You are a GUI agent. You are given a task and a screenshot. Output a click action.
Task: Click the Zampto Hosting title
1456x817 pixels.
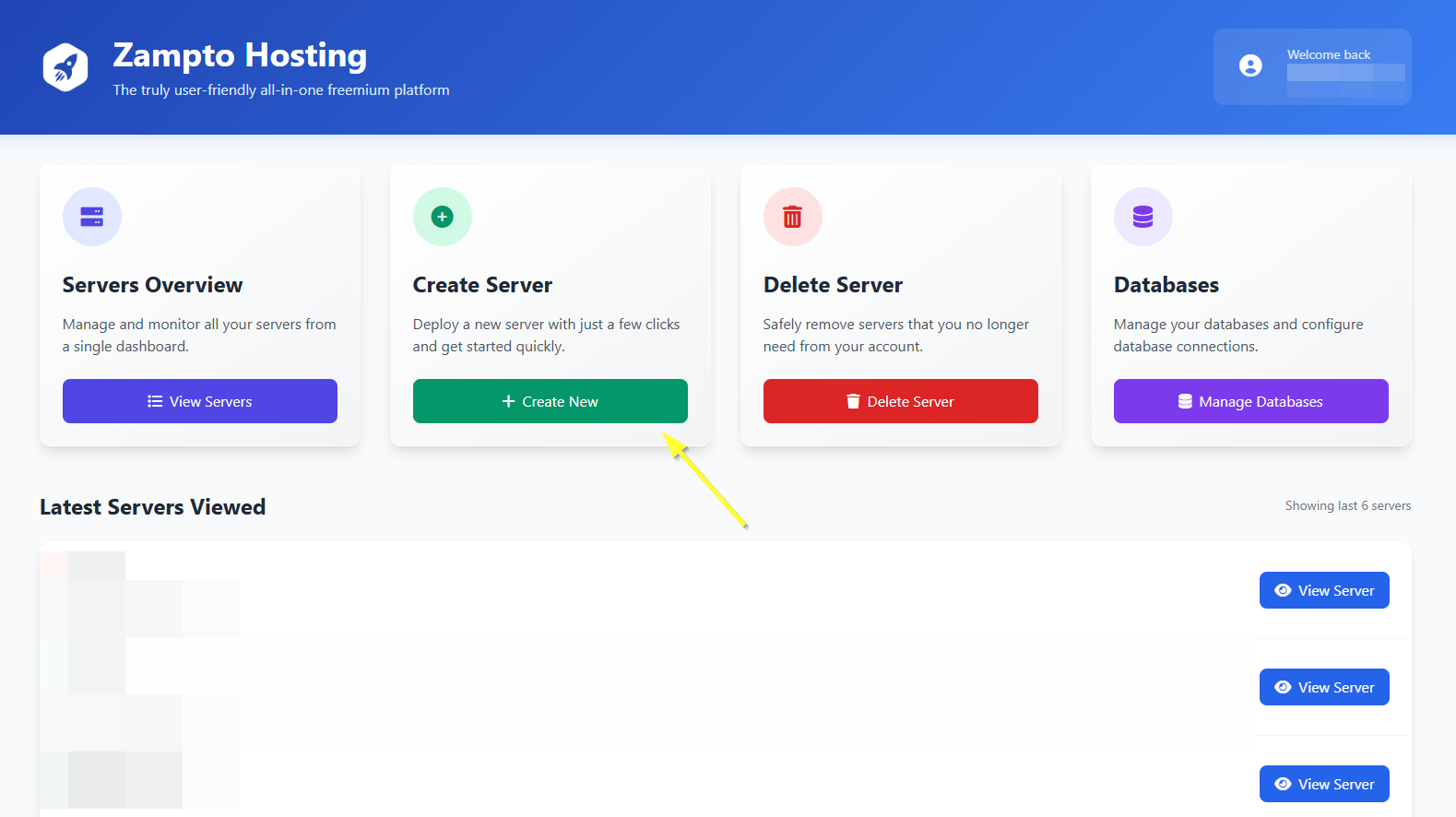[x=240, y=55]
